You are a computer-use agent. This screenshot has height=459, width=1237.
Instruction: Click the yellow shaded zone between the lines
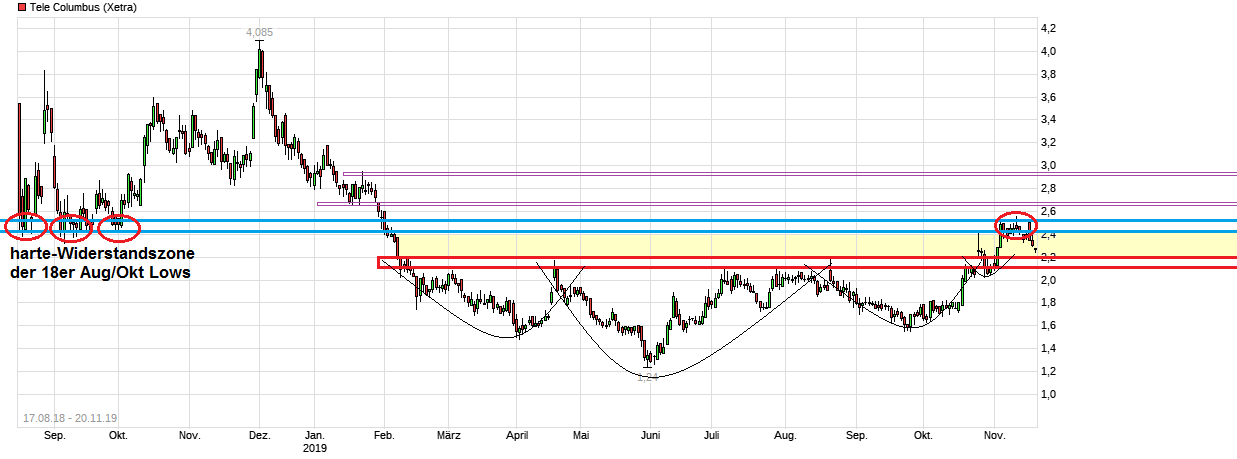[700, 245]
